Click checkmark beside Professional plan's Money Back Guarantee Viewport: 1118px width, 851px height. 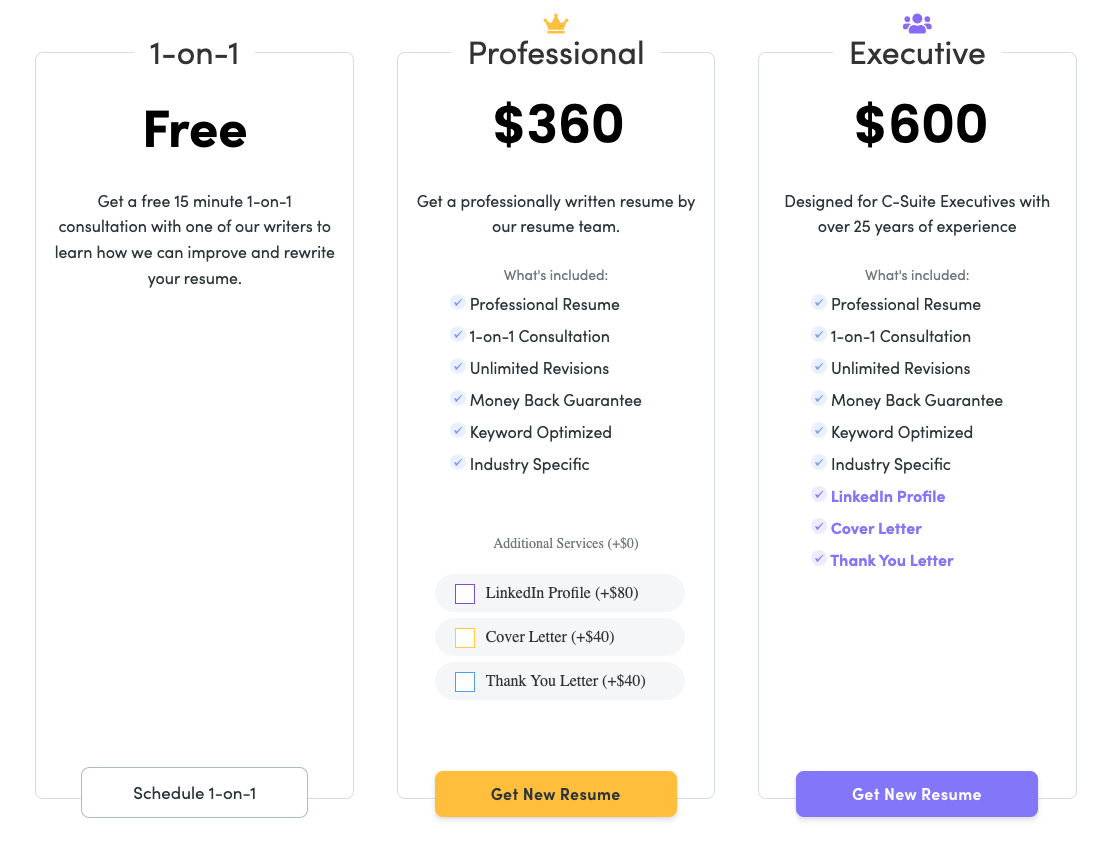(458, 398)
